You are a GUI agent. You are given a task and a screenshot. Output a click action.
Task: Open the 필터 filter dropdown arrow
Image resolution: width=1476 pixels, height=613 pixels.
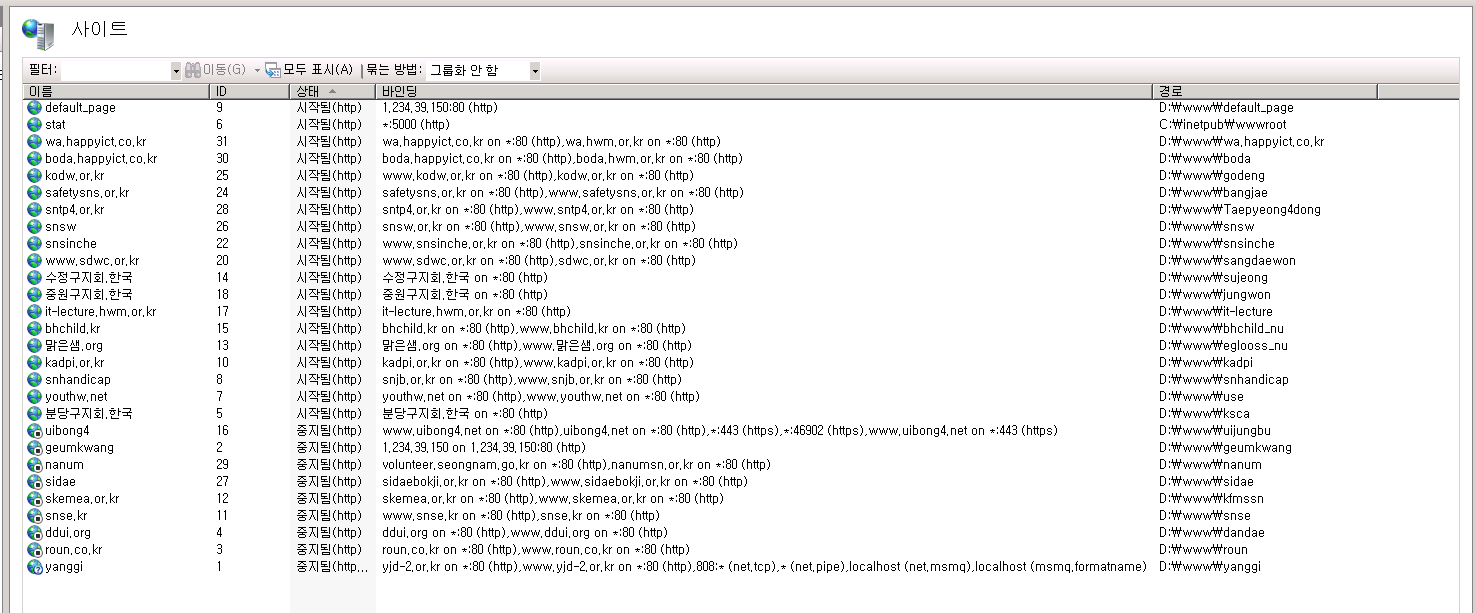coord(176,71)
